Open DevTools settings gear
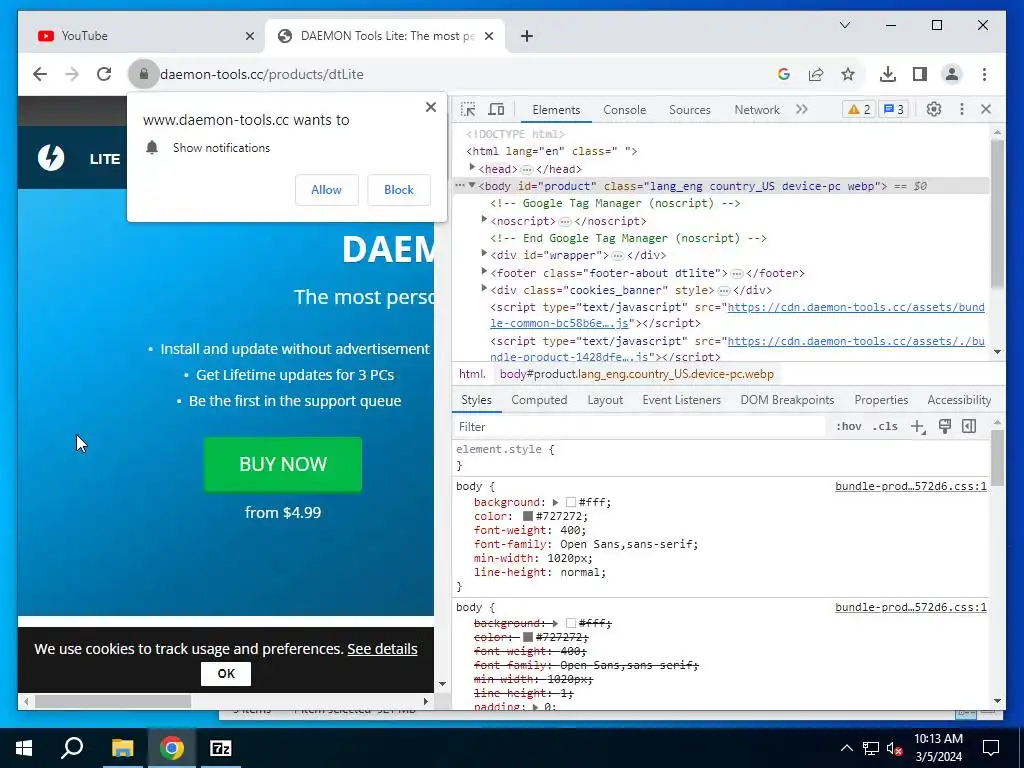The image size is (1024, 768). point(934,110)
